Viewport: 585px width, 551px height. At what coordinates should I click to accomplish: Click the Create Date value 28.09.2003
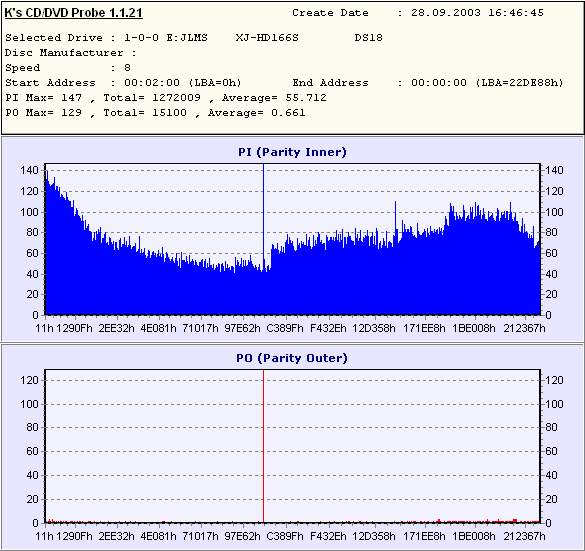(446, 13)
